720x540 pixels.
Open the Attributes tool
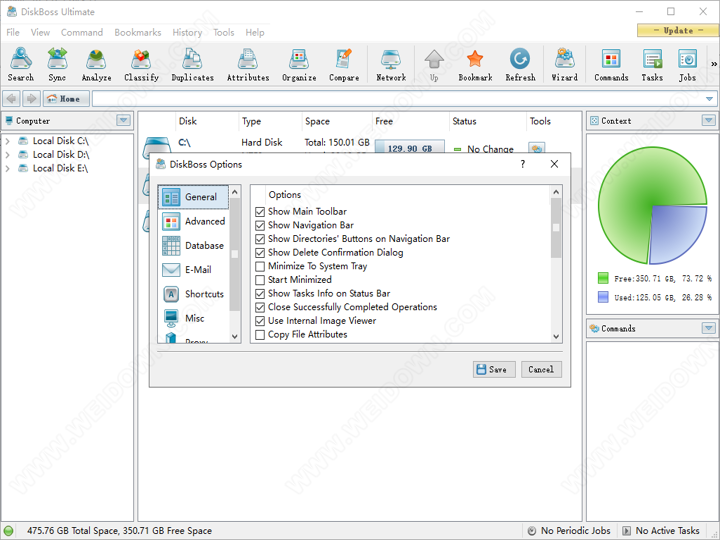tap(248, 64)
